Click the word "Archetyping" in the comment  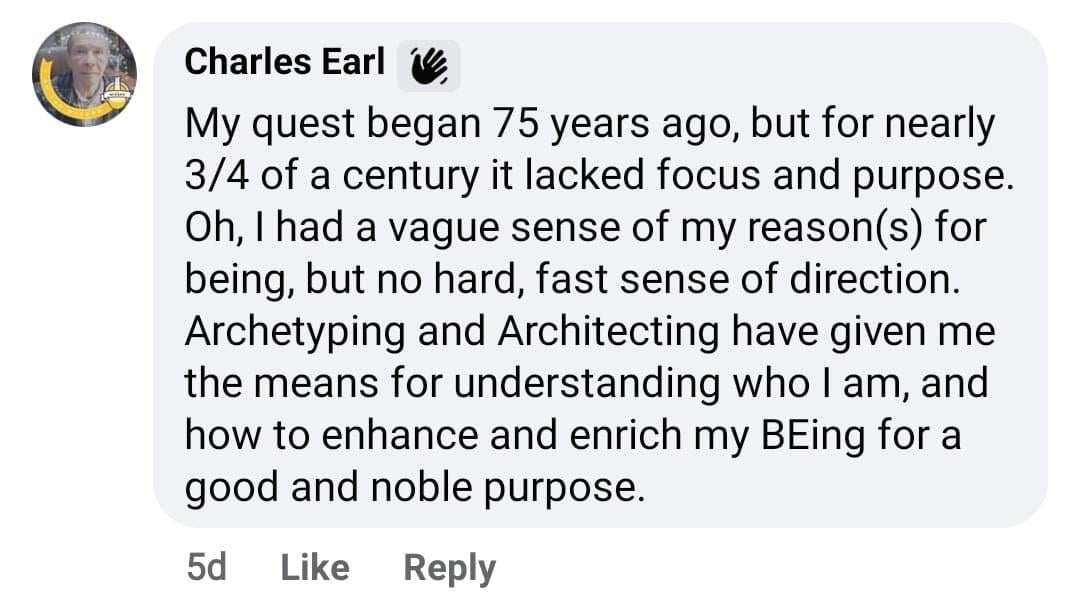[x=294, y=333]
